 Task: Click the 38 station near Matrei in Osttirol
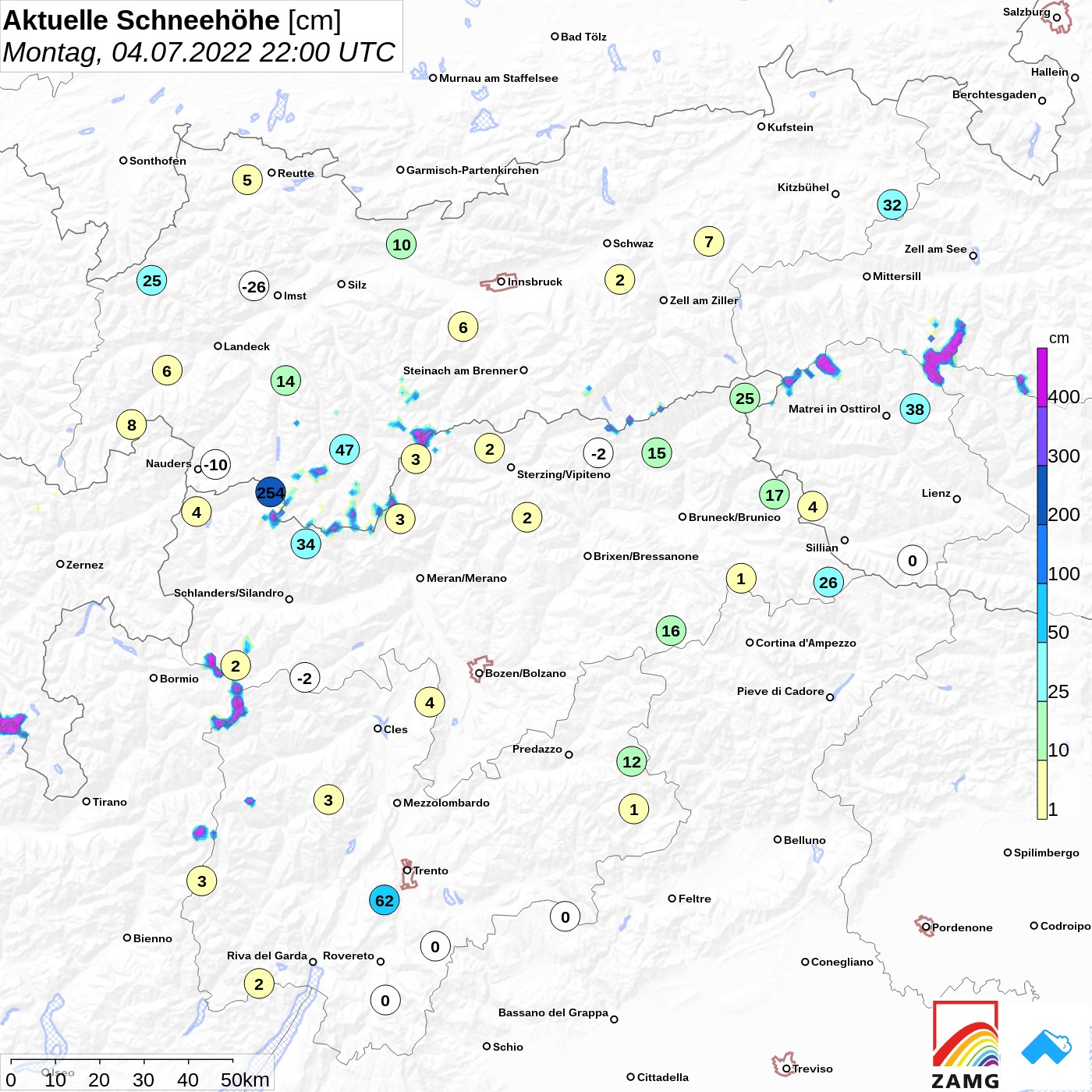tap(915, 409)
